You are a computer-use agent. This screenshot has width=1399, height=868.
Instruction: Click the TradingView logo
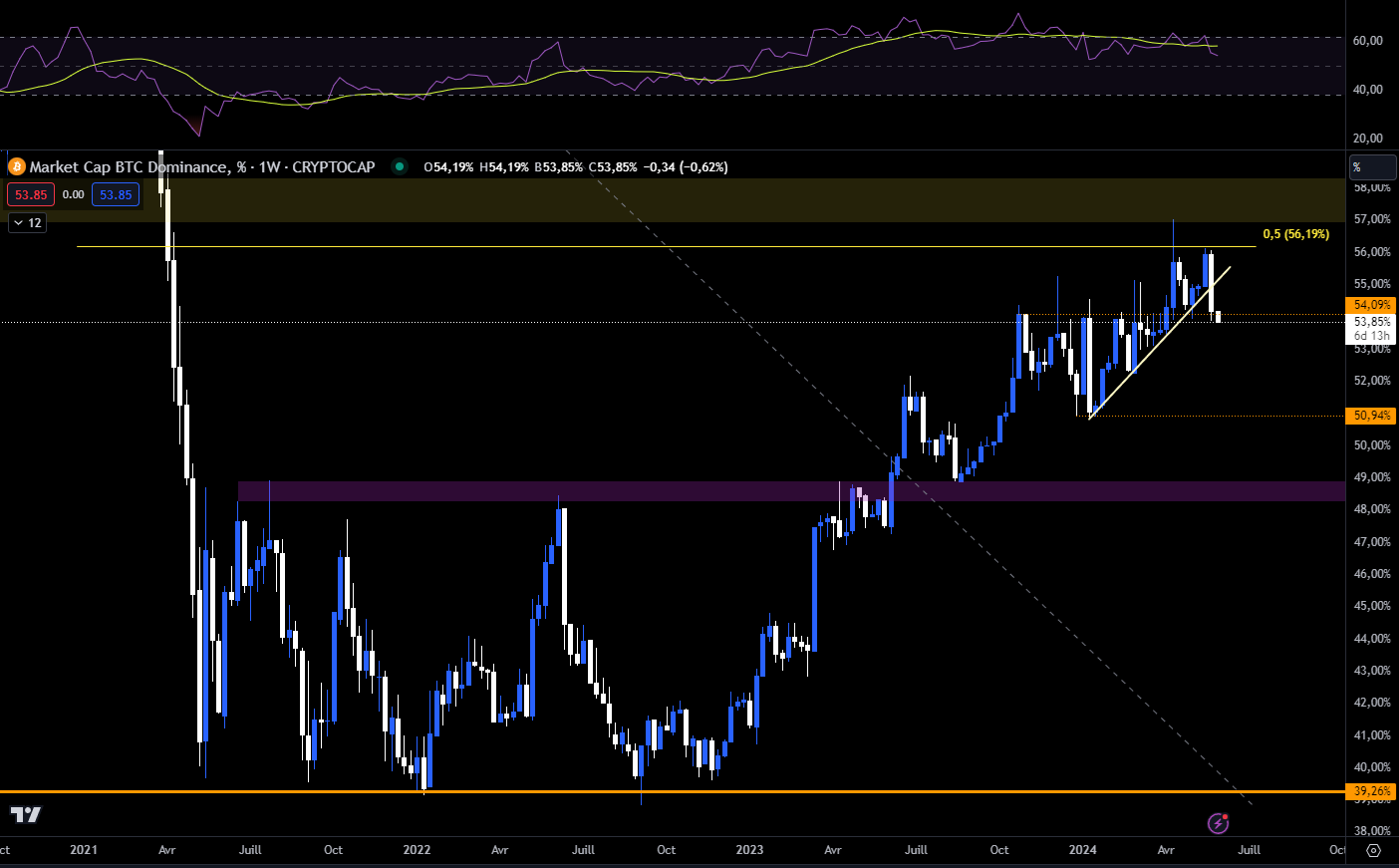[26, 815]
